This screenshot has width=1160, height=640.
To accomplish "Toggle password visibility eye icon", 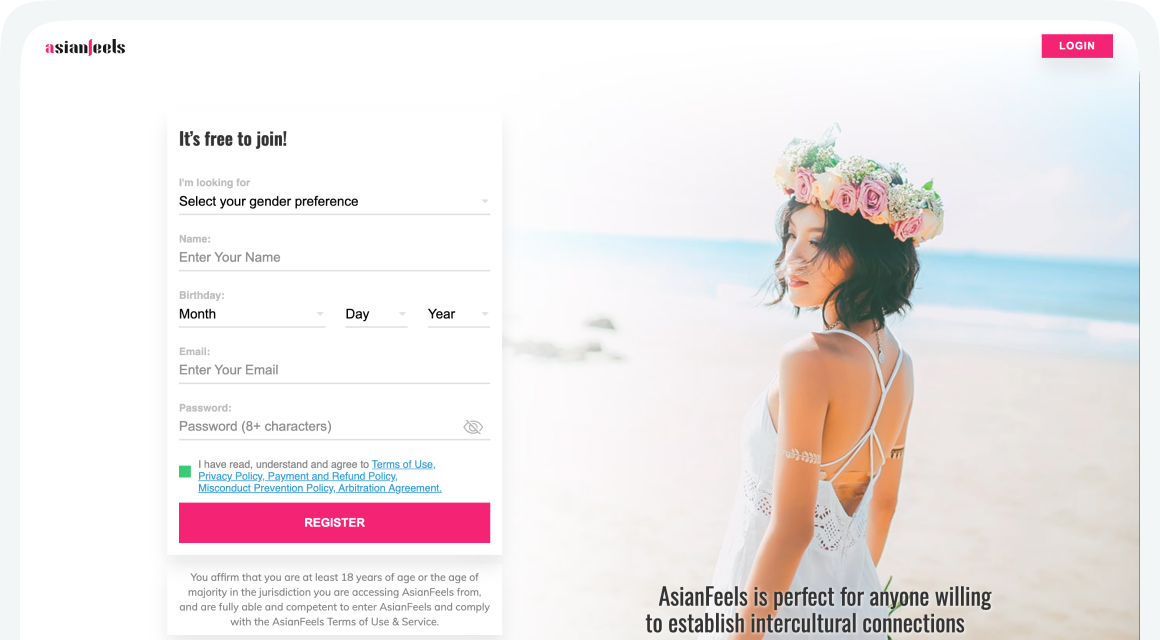I will click(473, 427).
